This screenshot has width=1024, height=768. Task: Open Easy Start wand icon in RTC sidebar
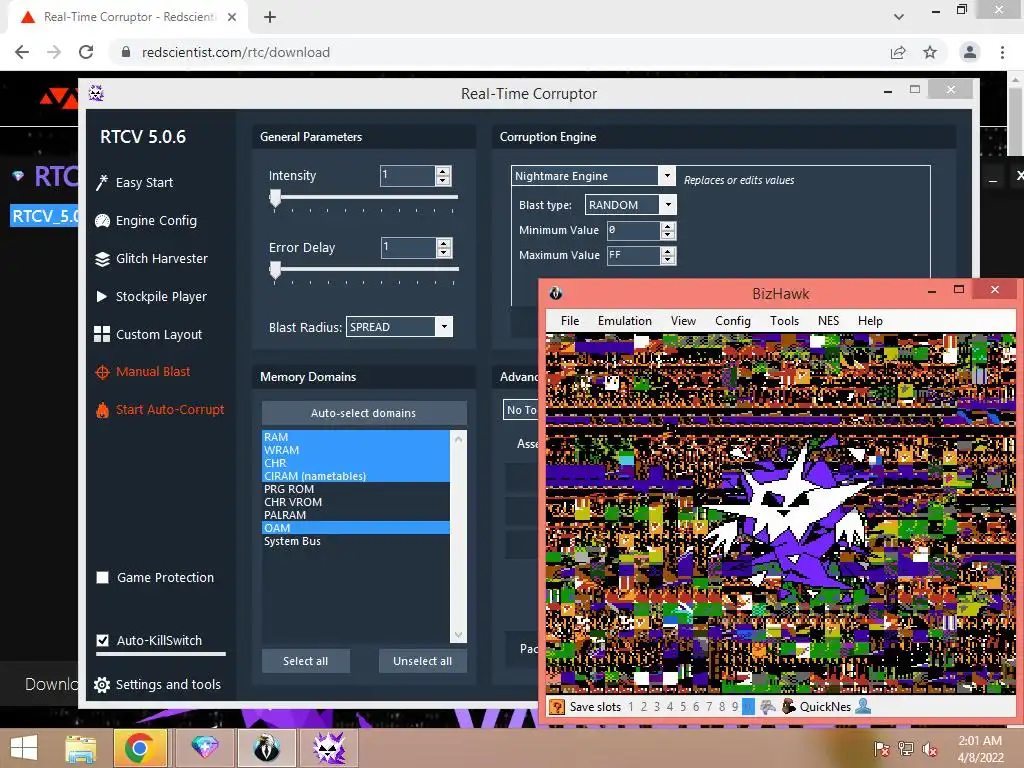click(102, 183)
